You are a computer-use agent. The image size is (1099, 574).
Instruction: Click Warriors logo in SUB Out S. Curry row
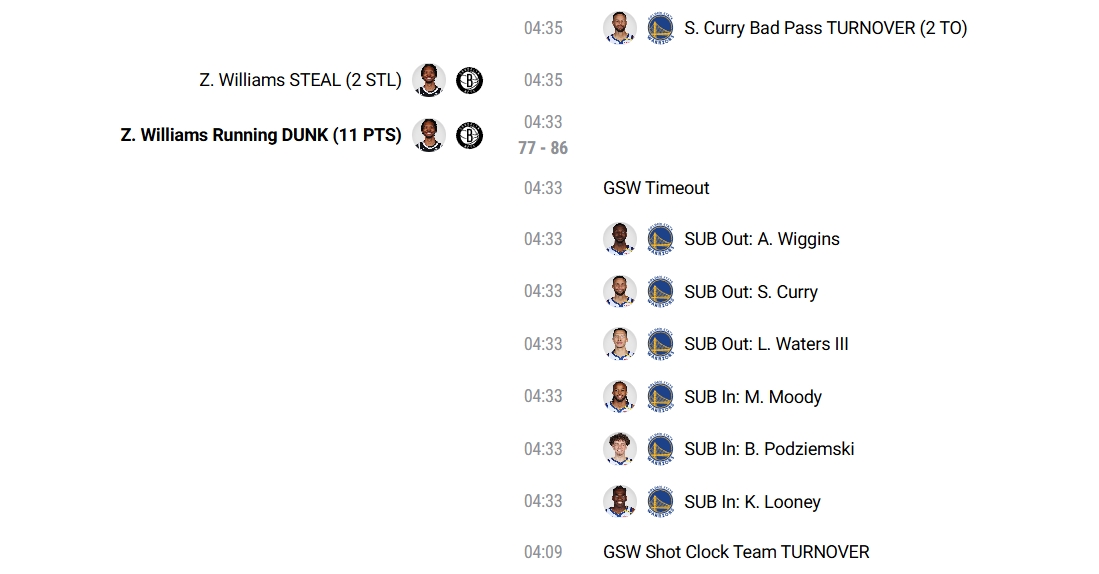click(660, 292)
